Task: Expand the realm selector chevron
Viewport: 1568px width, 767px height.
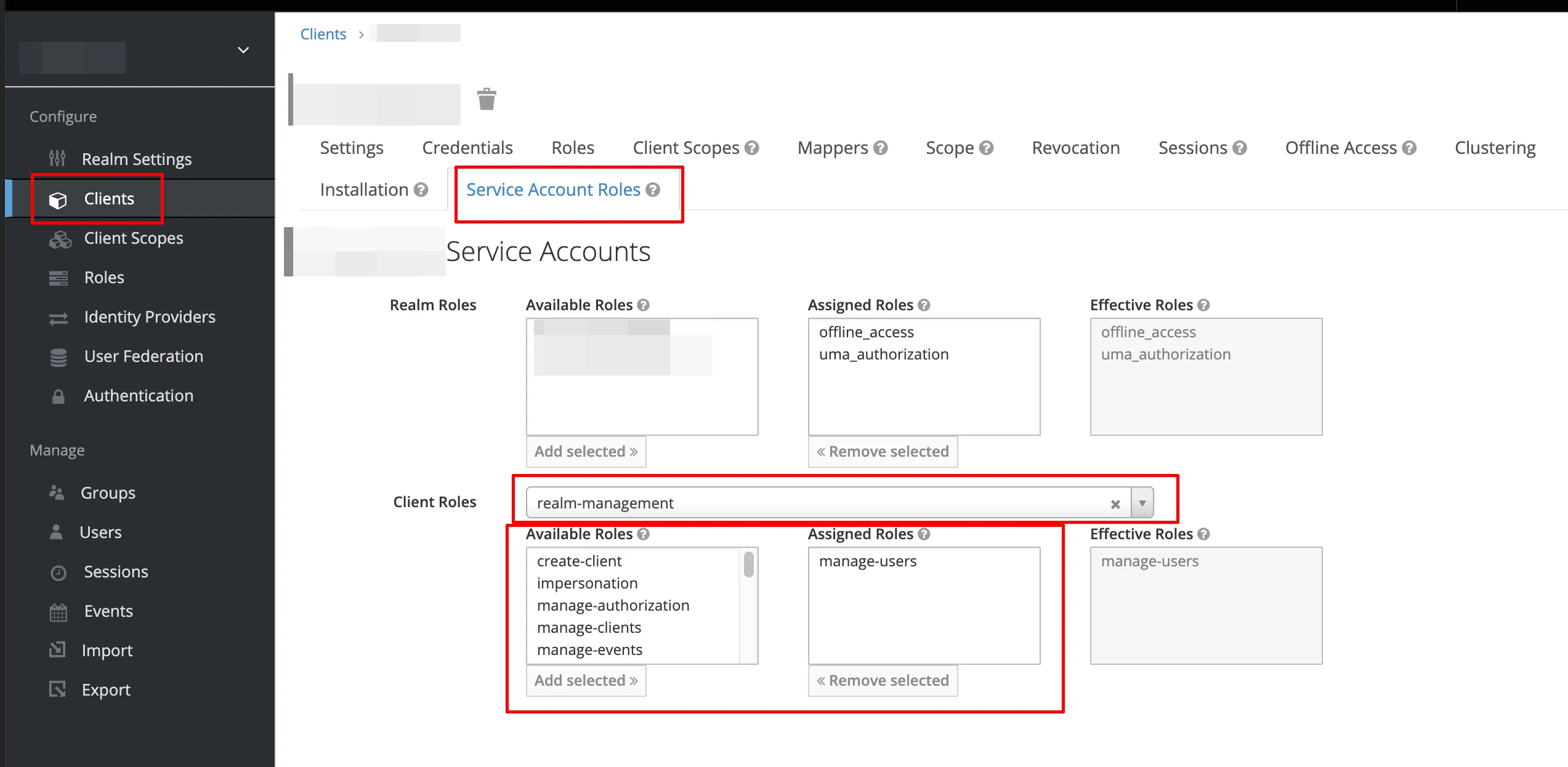Action: pos(243,50)
